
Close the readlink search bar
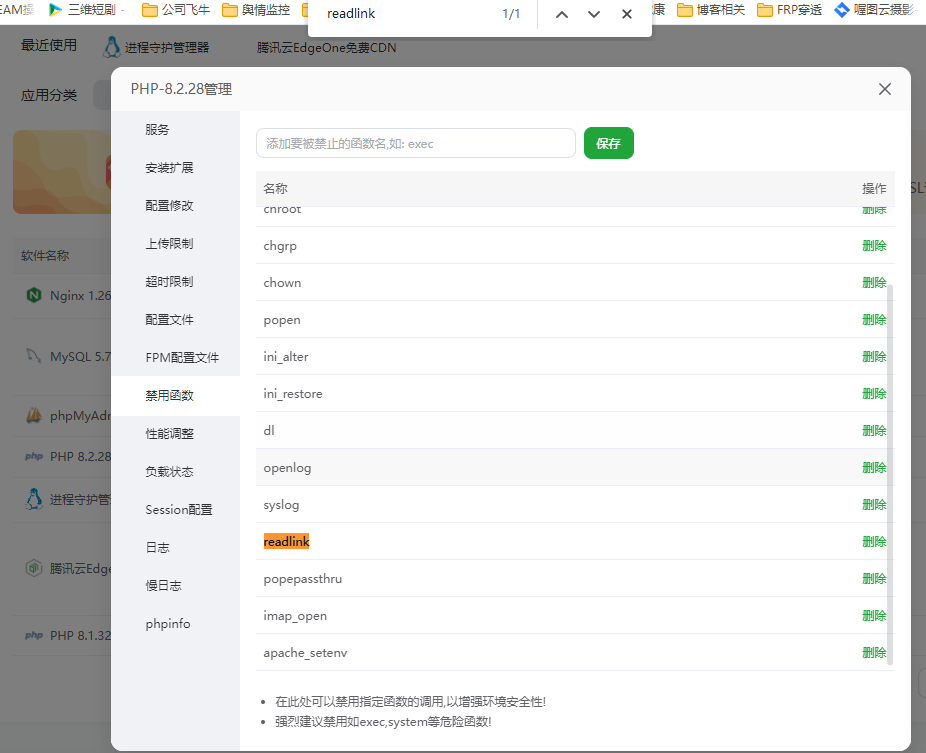(x=625, y=15)
